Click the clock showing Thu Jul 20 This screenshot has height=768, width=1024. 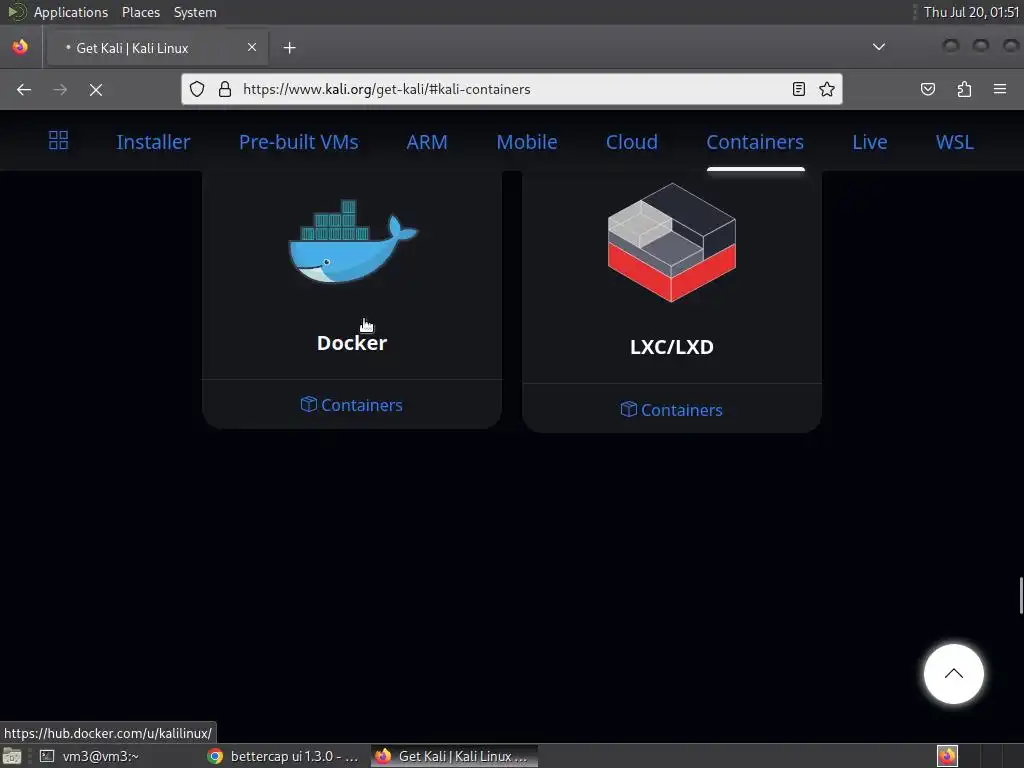click(971, 12)
